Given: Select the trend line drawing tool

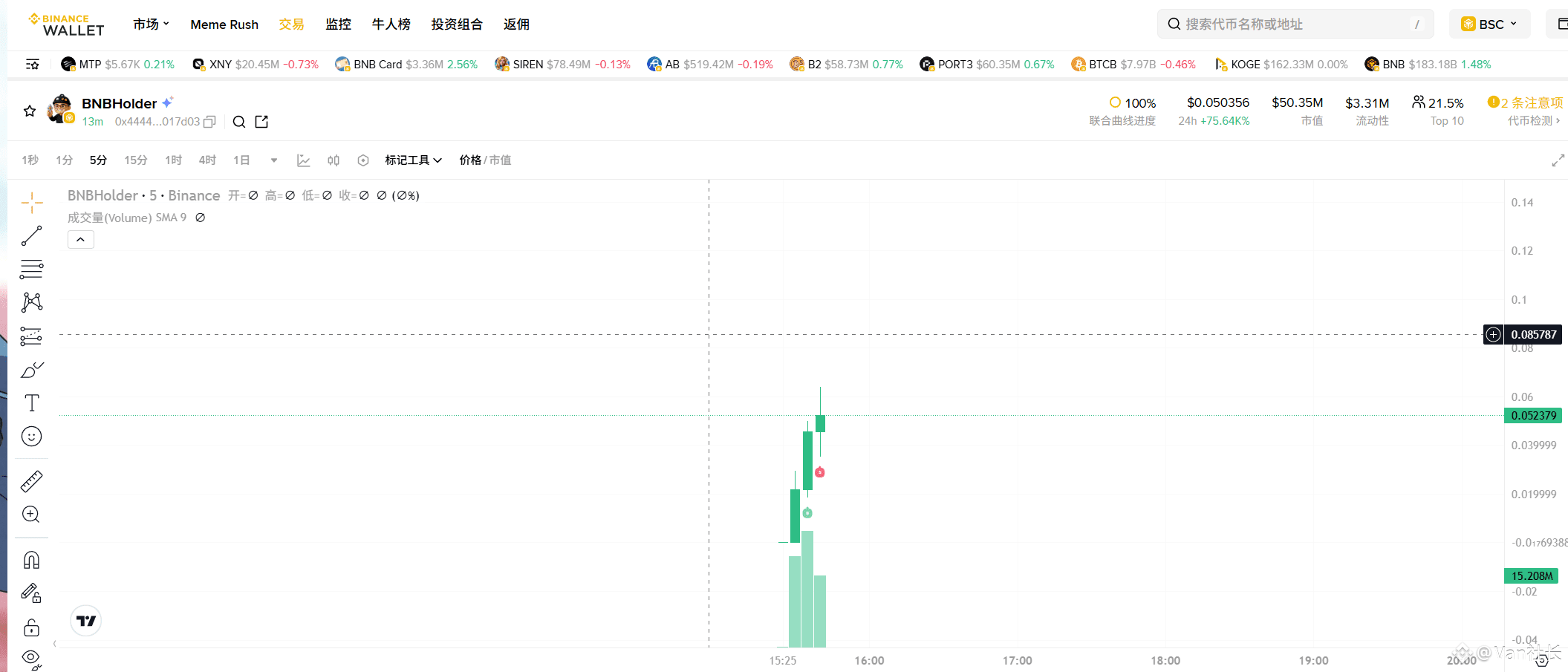Looking at the screenshot, I should click(31, 236).
